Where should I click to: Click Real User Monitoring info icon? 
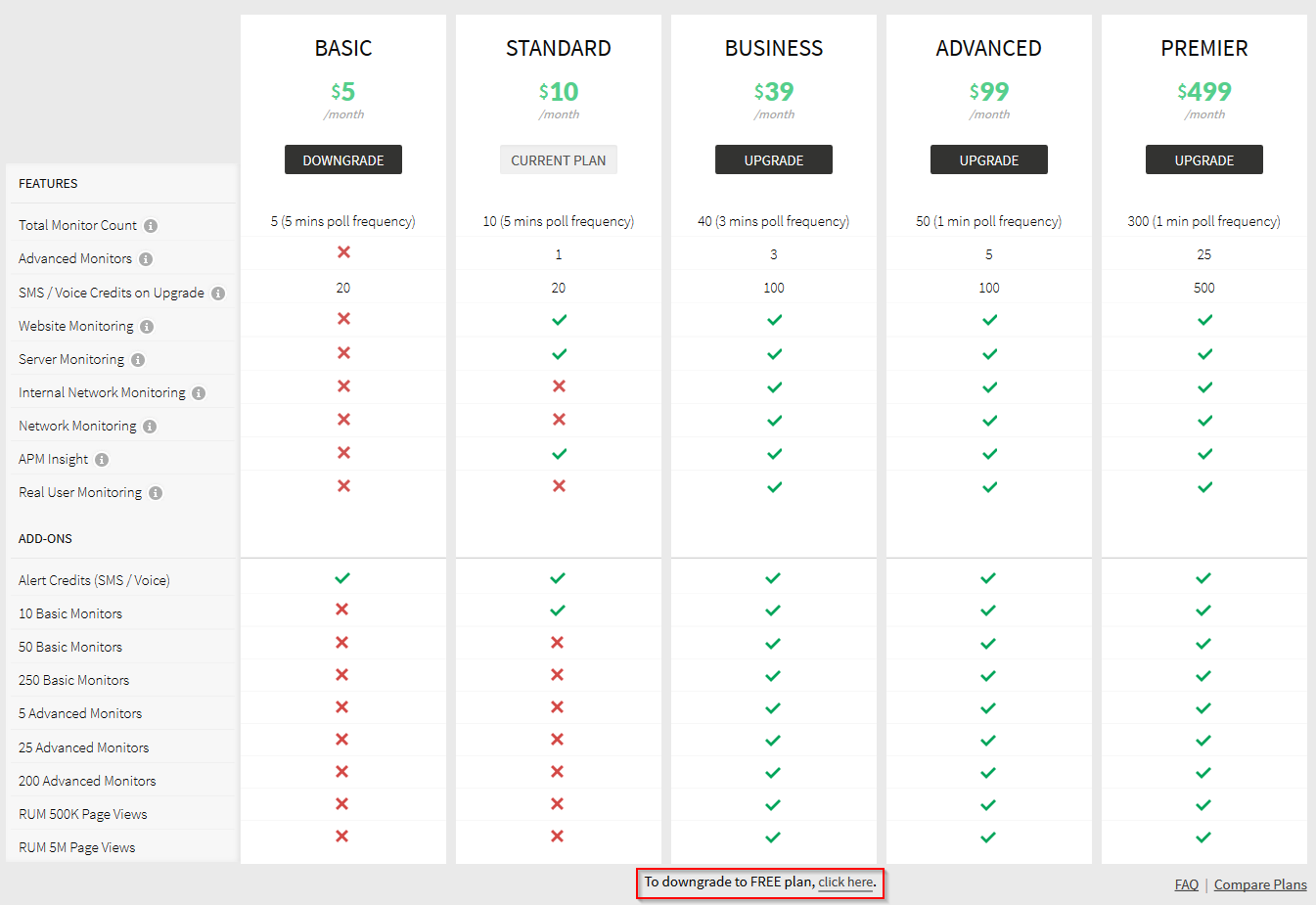pyautogui.click(x=156, y=493)
